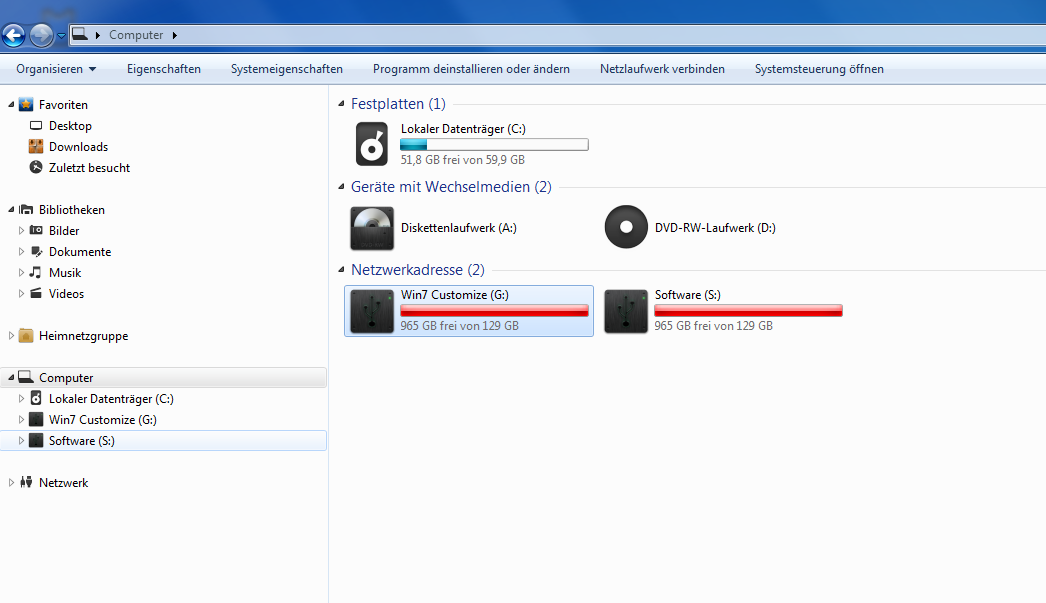Screen dimensions: 1046x603
Task: Click the computer icon in address bar
Action: click(x=79, y=34)
